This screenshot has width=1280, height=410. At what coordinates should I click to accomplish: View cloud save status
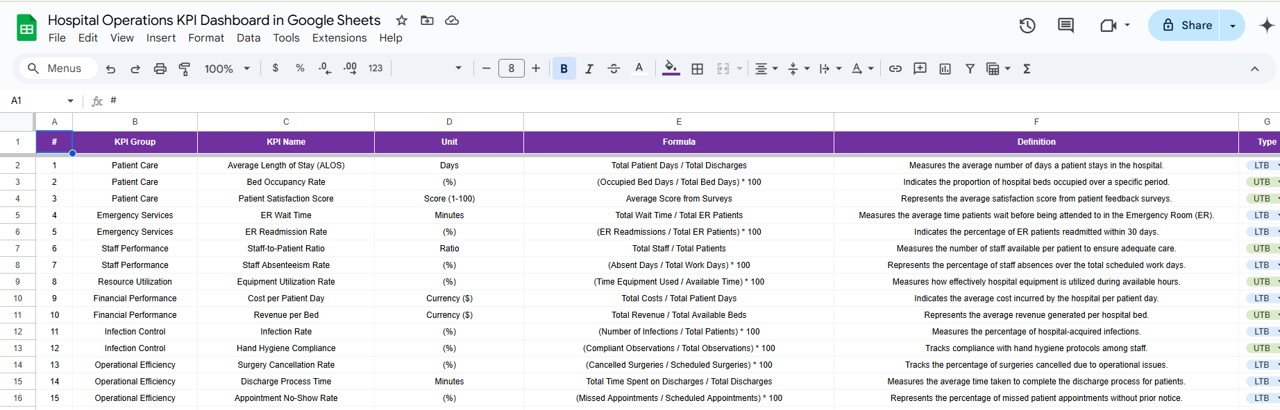[452, 20]
